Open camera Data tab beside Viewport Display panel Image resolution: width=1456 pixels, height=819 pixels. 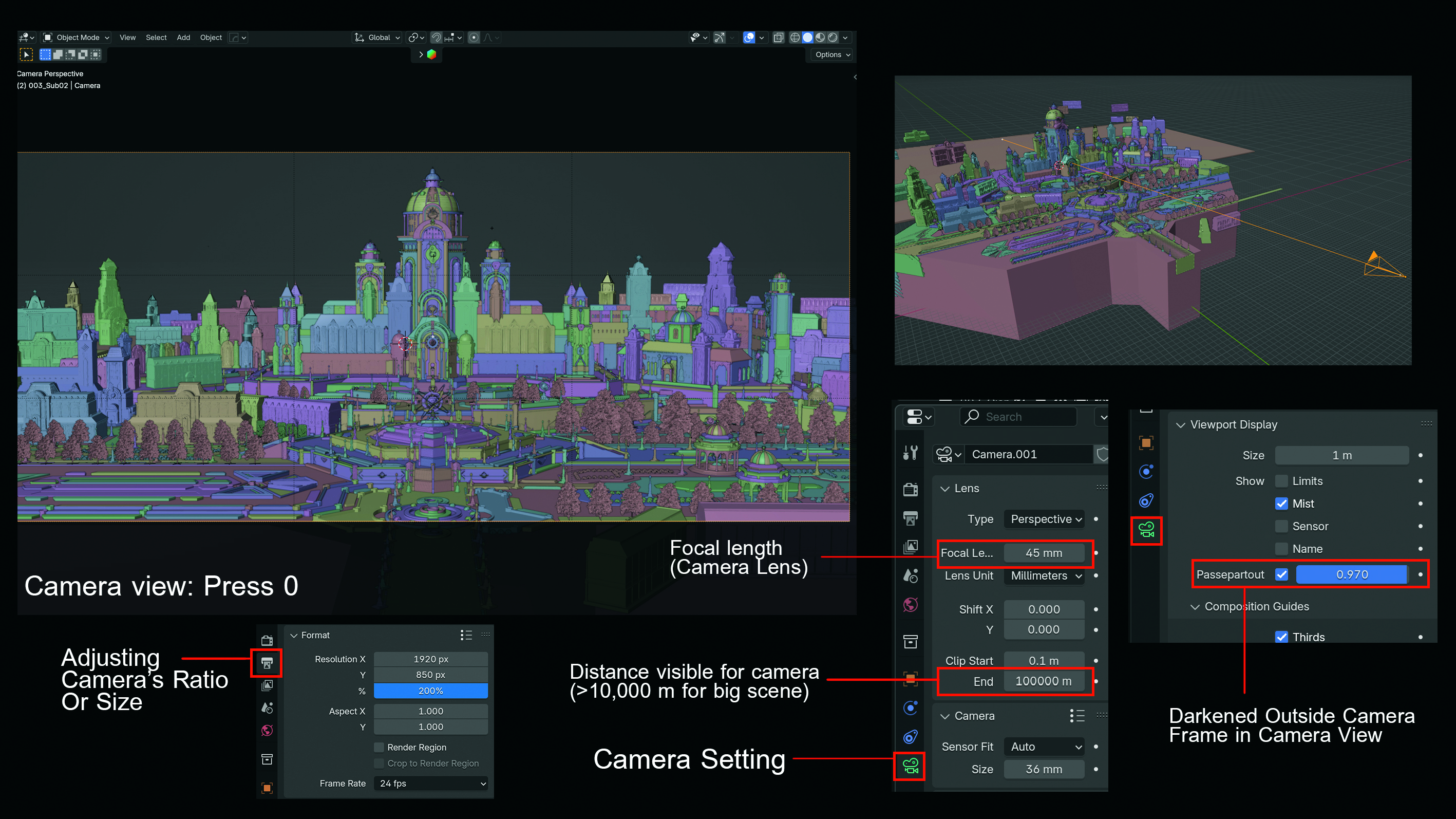tap(1146, 530)
